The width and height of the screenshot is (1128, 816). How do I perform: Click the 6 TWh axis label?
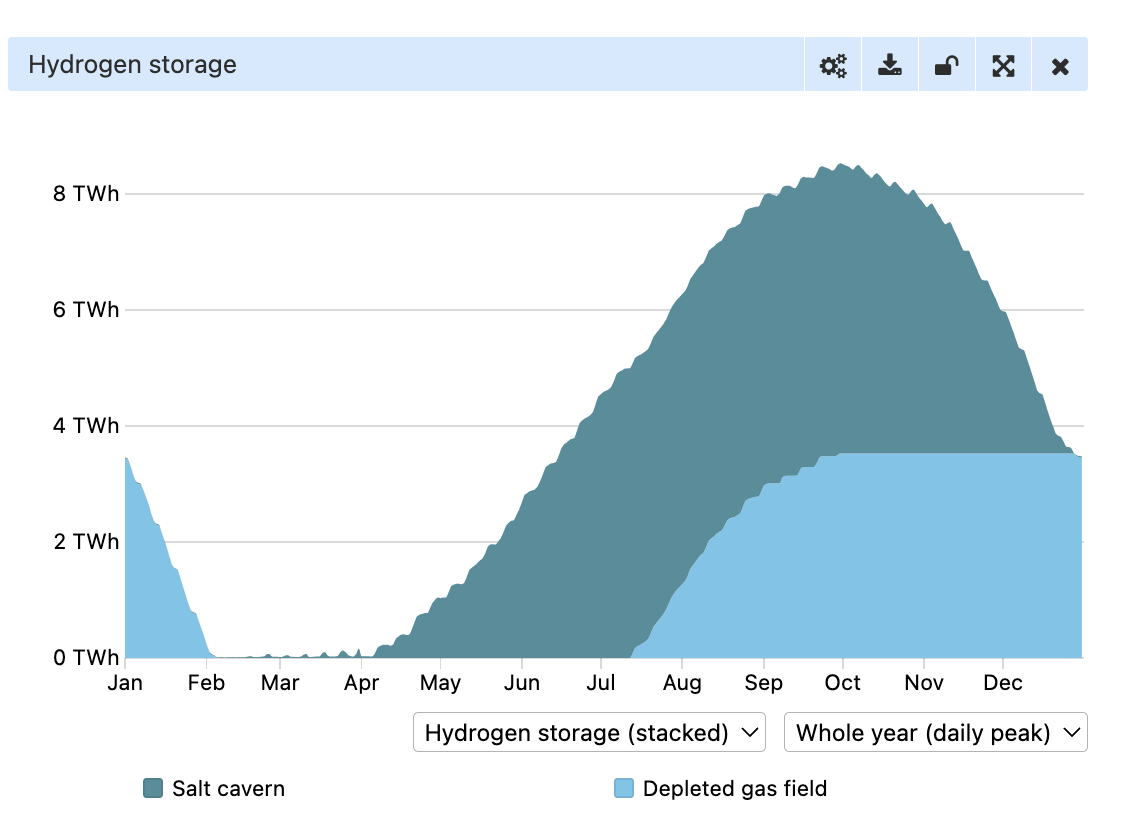pyautogui.click(x=86, y=309)
